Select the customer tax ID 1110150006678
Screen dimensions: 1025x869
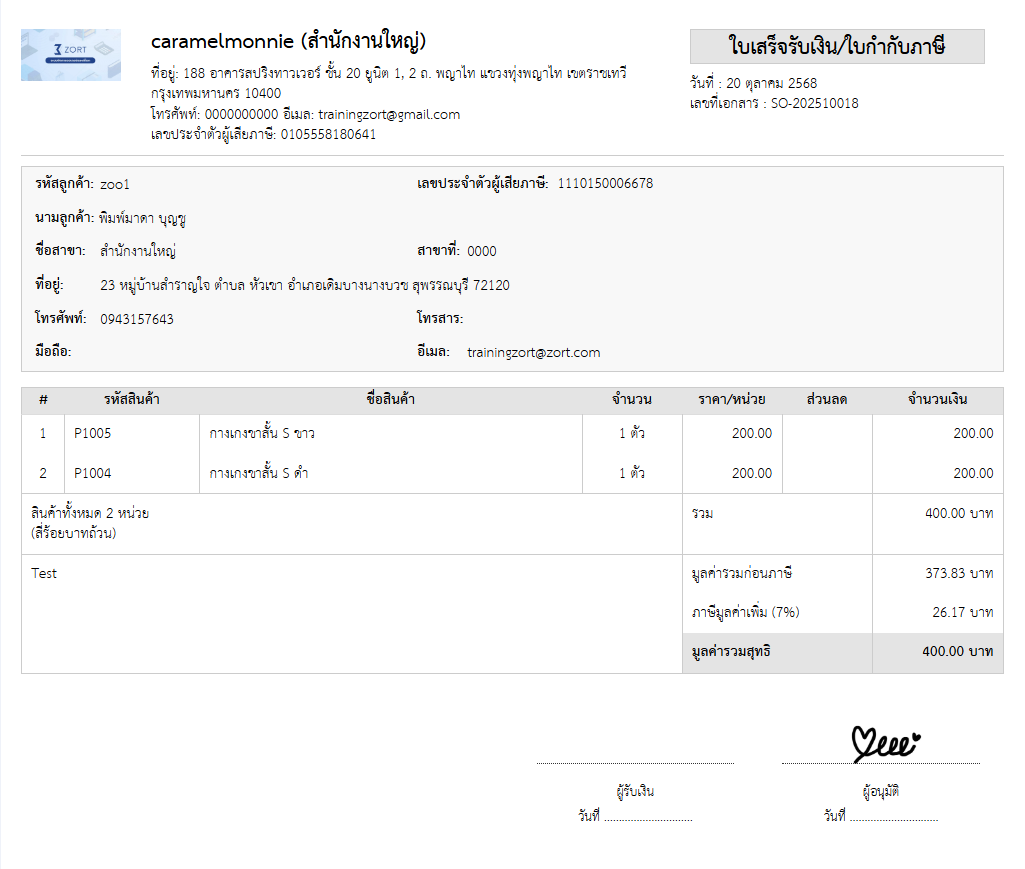(605, 183)
